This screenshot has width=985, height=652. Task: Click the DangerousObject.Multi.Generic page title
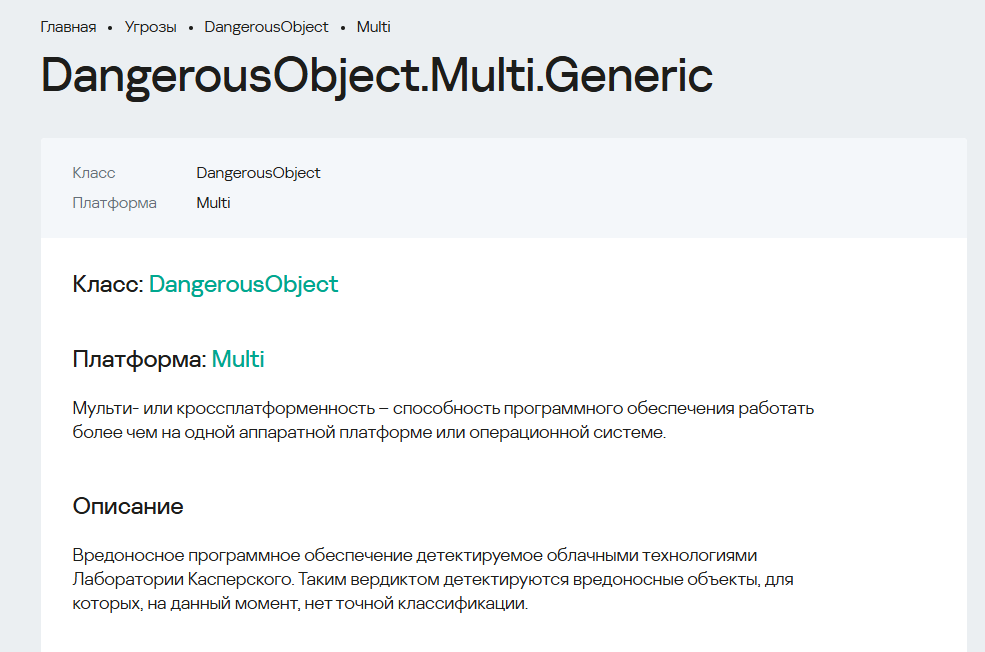(x=377, y=75)
